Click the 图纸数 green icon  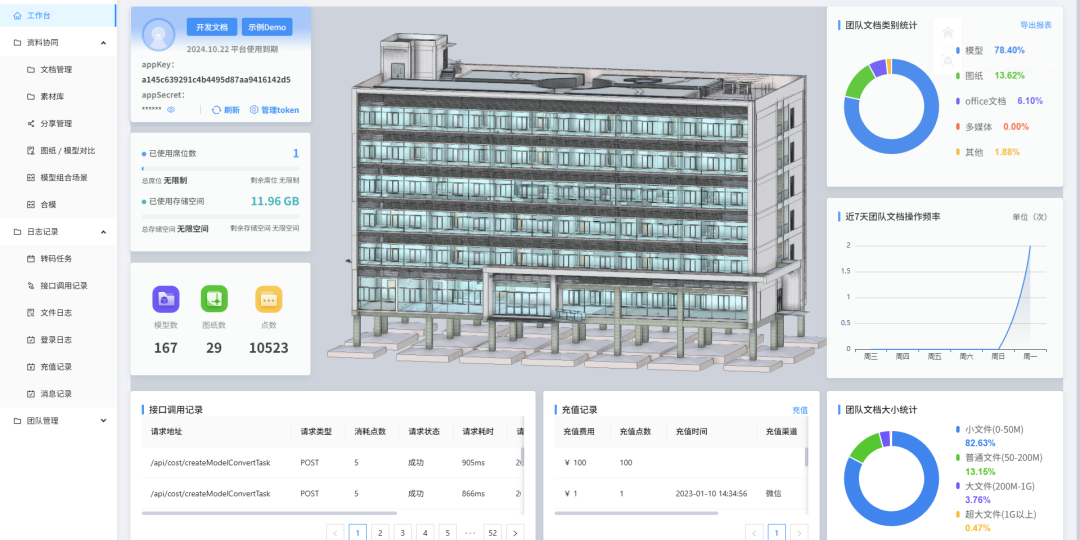(214, 299)
